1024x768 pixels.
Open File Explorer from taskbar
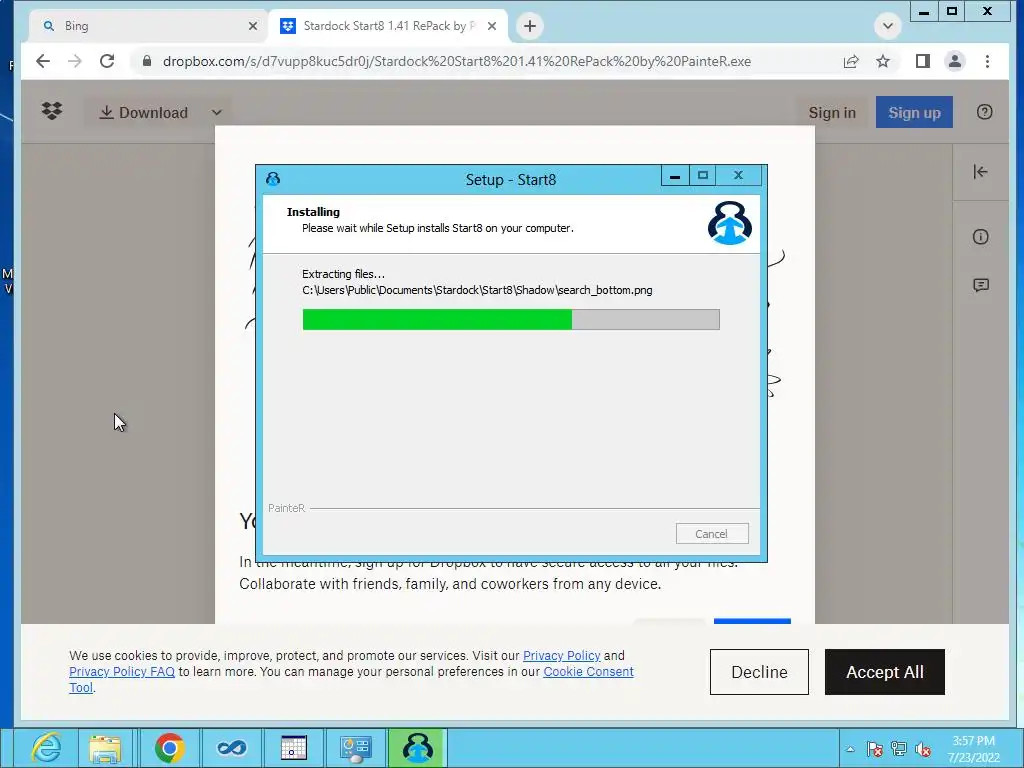tap(105, 748)
